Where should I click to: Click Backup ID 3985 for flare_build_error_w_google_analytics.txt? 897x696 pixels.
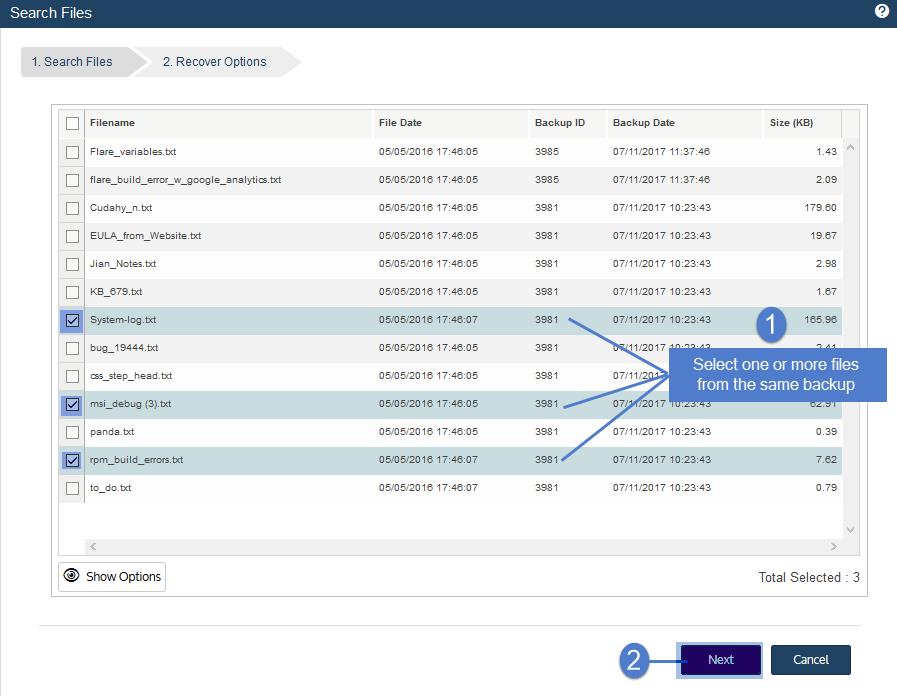click(547, 180)
